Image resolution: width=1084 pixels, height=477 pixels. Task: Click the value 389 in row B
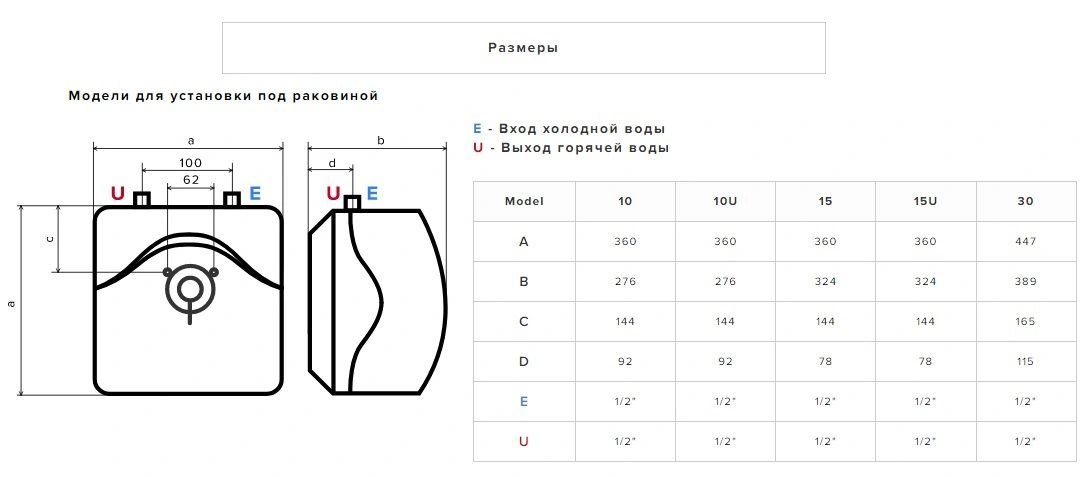point(1025,281)
